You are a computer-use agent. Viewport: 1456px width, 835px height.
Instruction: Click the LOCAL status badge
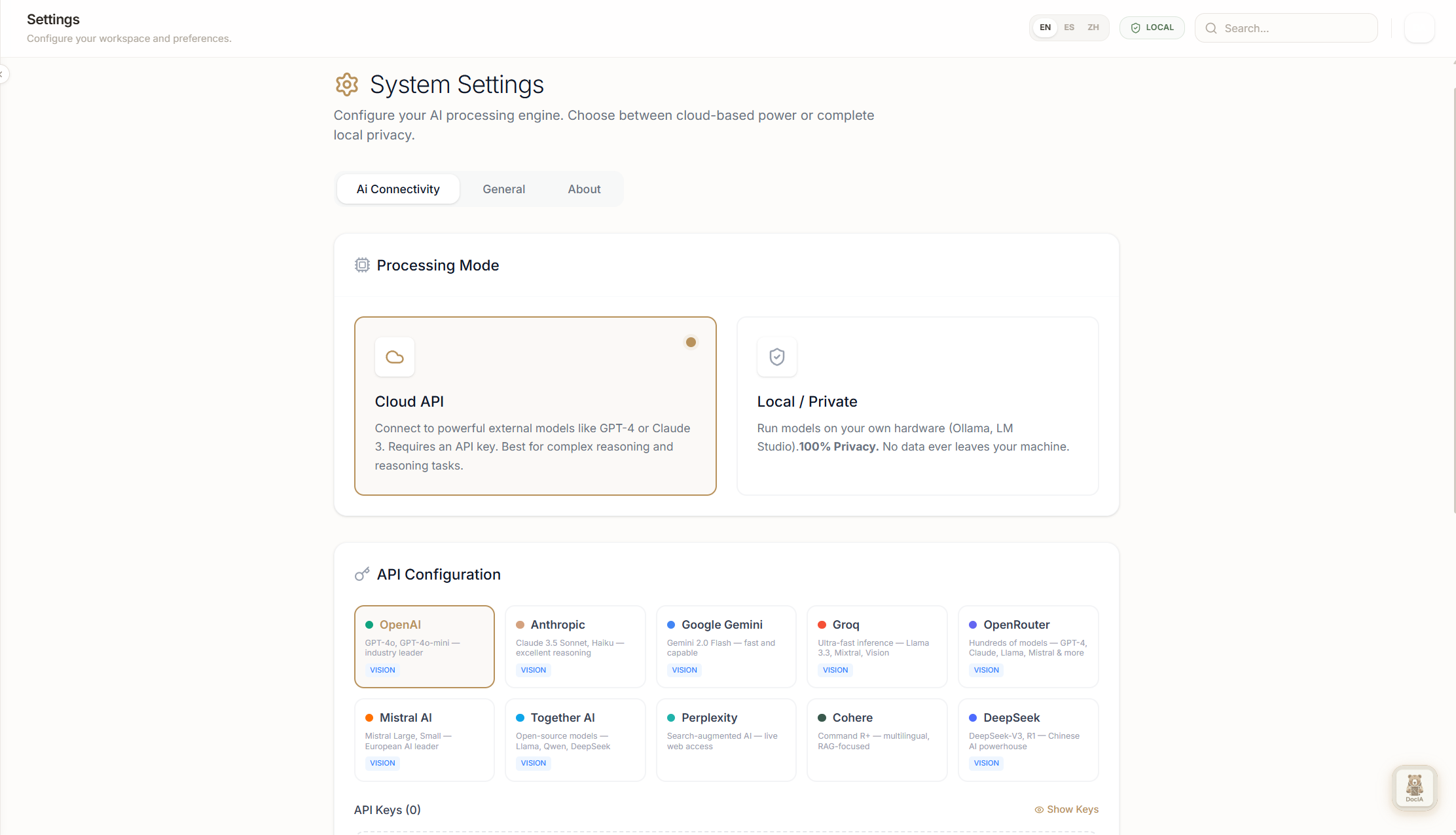[1152, 28]
